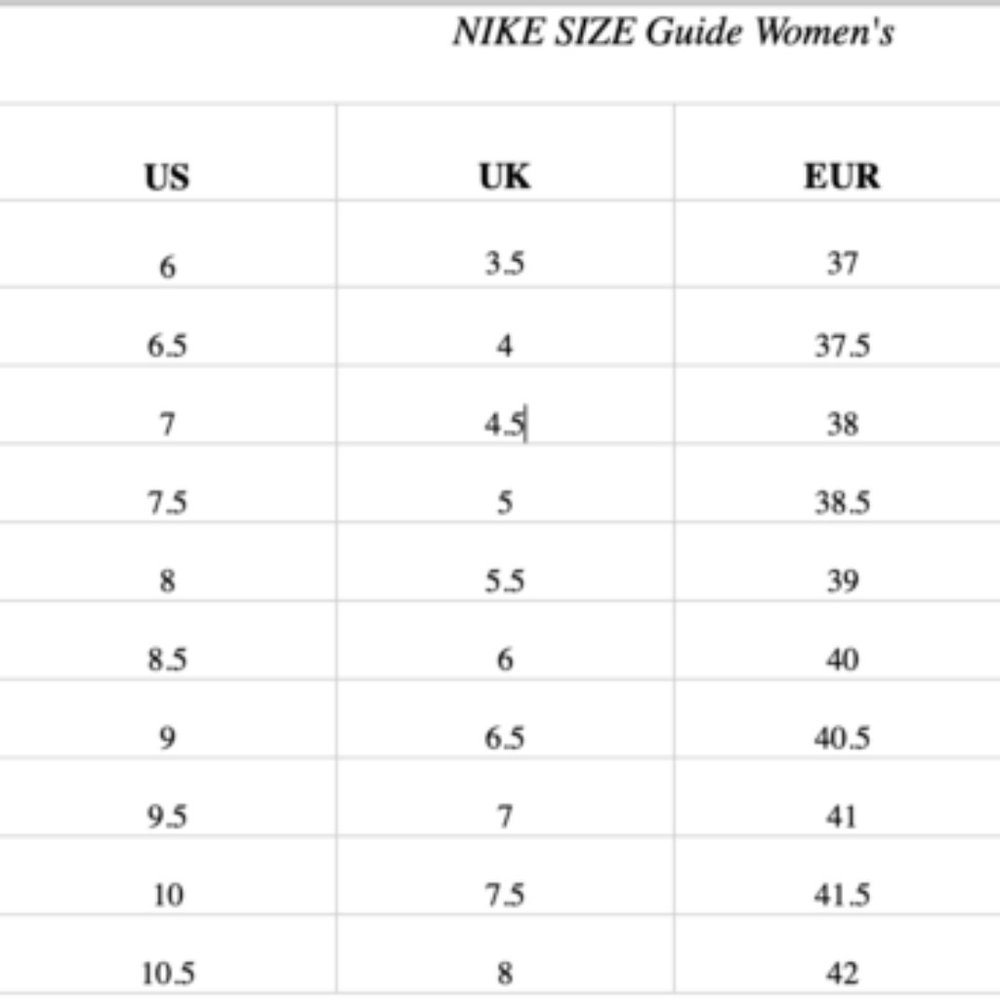Click the US size 6 cell
The image size is (1000, 1000).
point(167,266)
